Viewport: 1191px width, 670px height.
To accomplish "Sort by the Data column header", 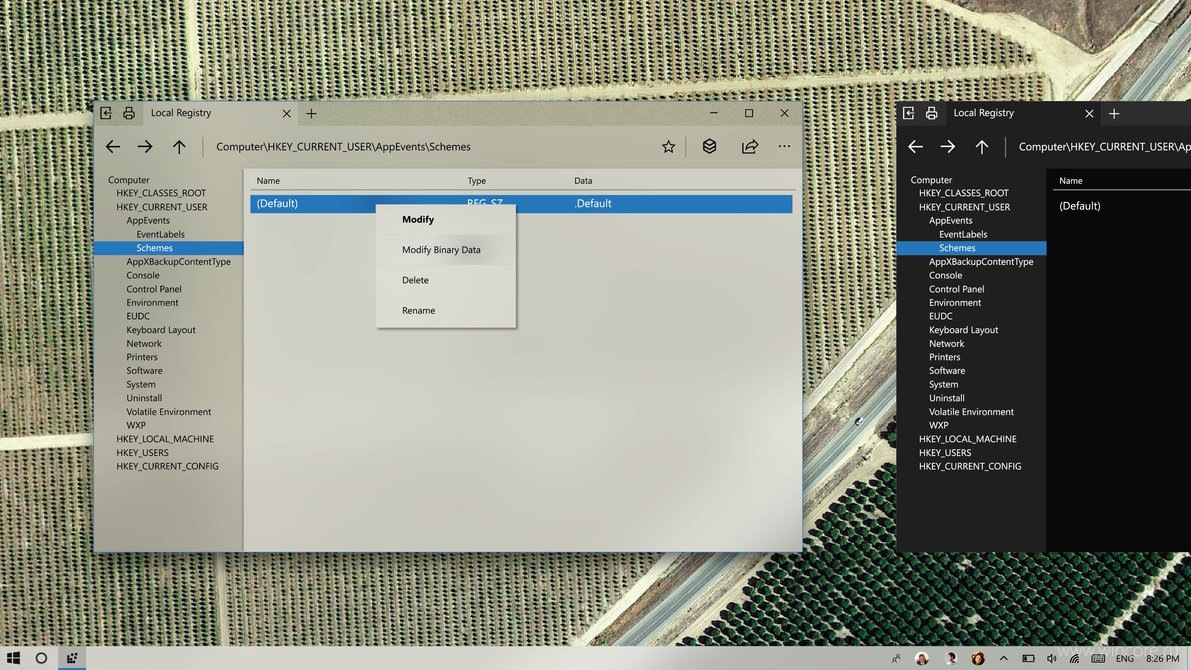I will tap(583, 181).
